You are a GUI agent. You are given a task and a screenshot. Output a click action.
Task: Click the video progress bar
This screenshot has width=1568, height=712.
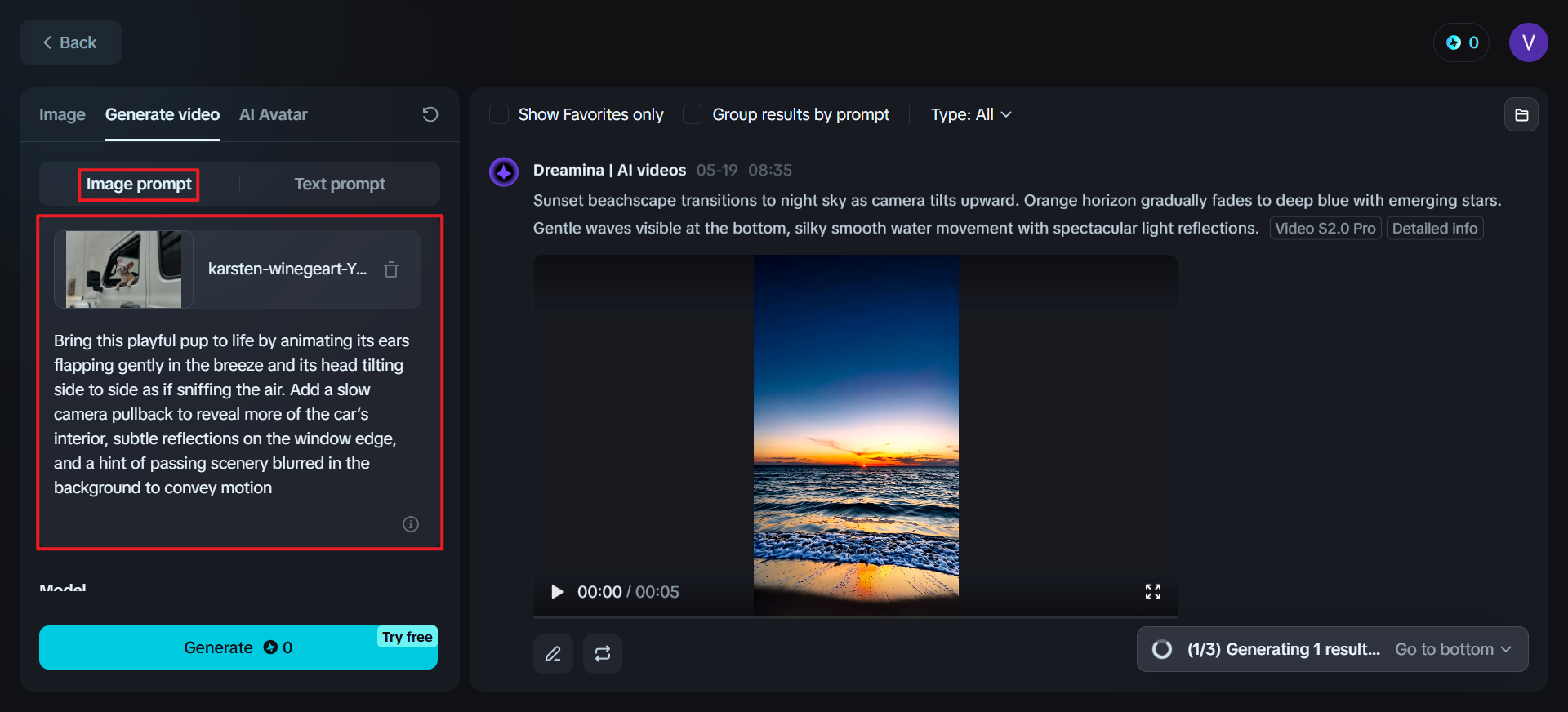[x=855, y=616]
